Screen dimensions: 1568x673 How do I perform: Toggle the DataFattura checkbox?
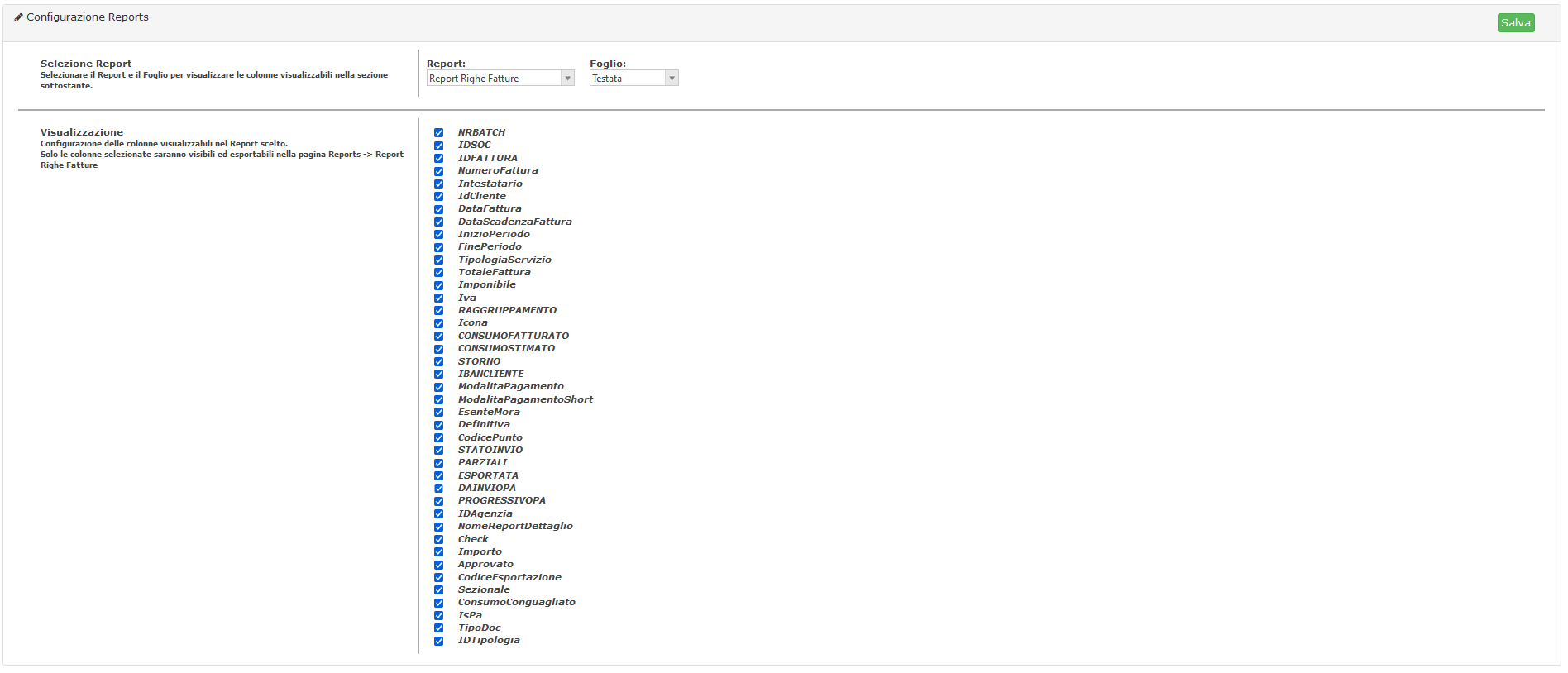click(438, 209)
